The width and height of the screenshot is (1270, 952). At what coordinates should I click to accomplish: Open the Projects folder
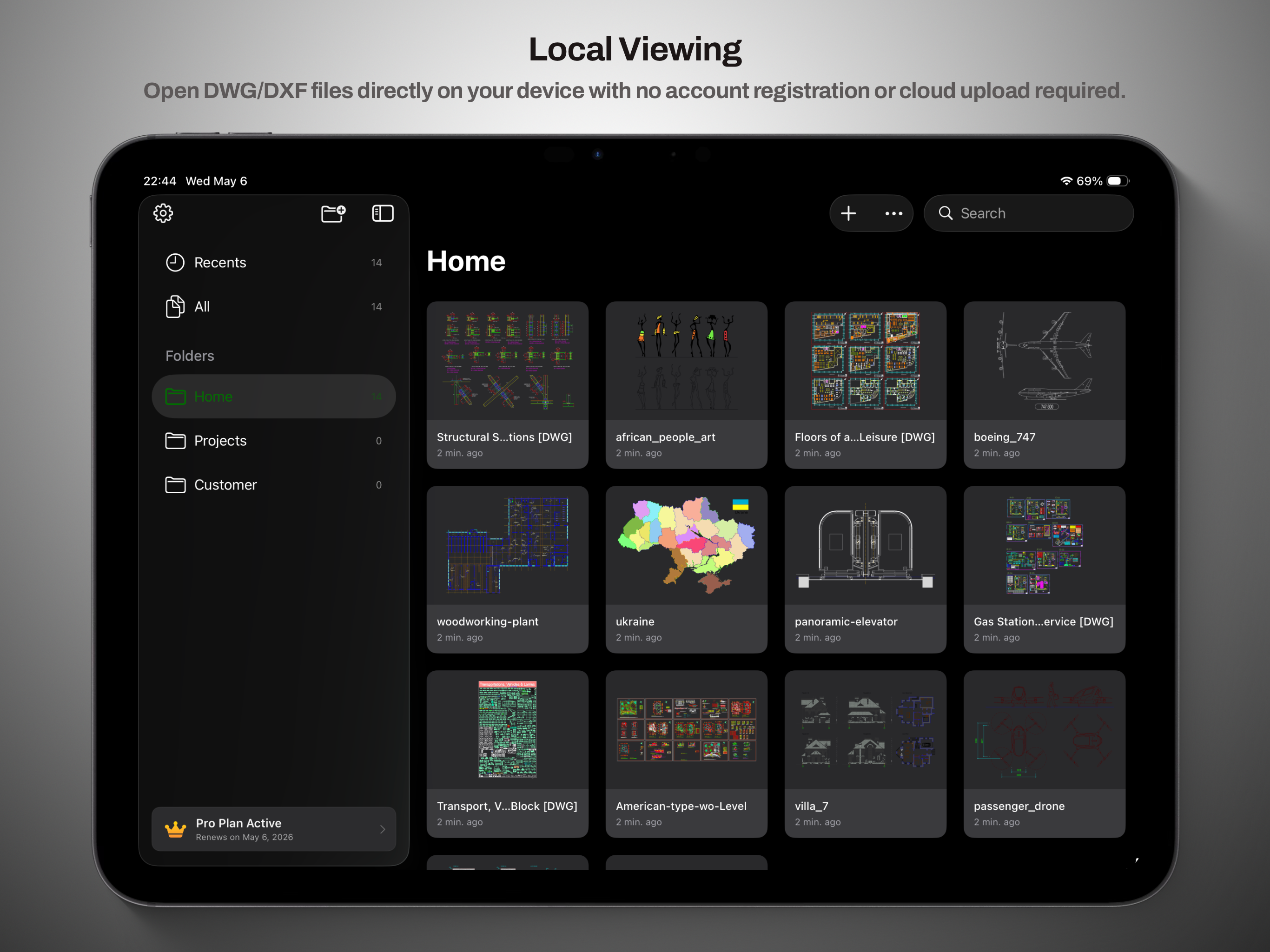pos(274,440)
